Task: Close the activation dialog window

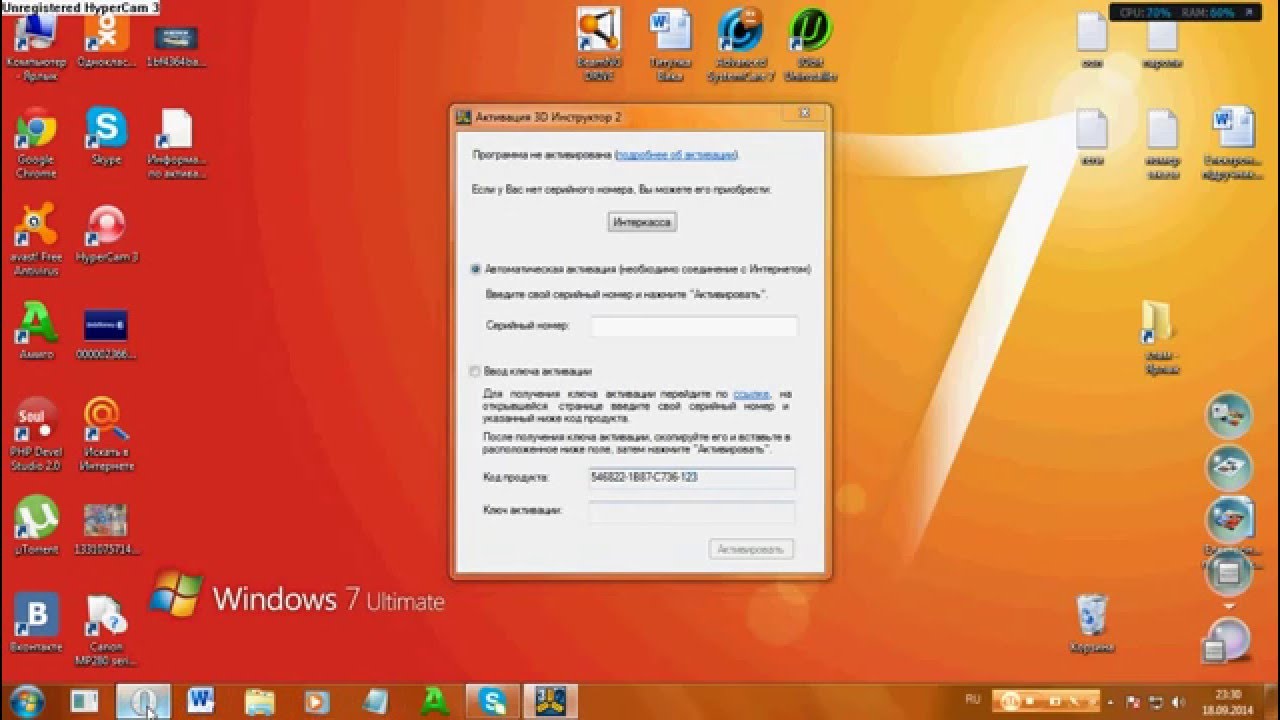Action: tap(804, 115)
